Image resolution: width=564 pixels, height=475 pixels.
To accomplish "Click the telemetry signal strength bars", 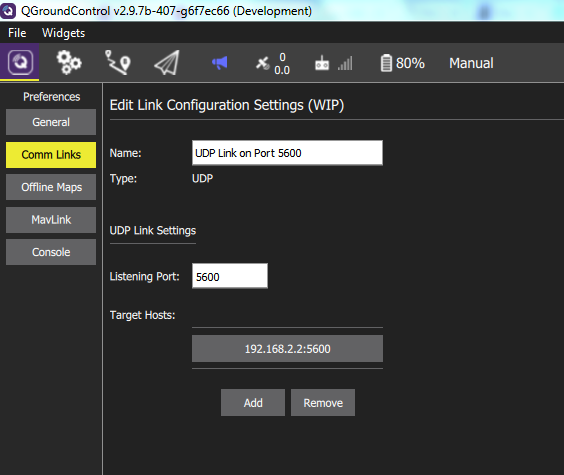I will 345,64.
